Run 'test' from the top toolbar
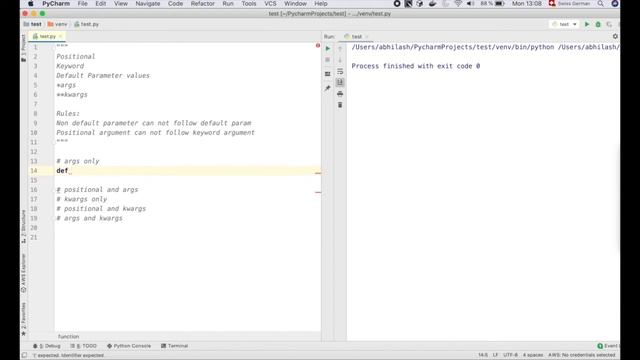Viewport: 640px width, 360px height. pos(587,24)
